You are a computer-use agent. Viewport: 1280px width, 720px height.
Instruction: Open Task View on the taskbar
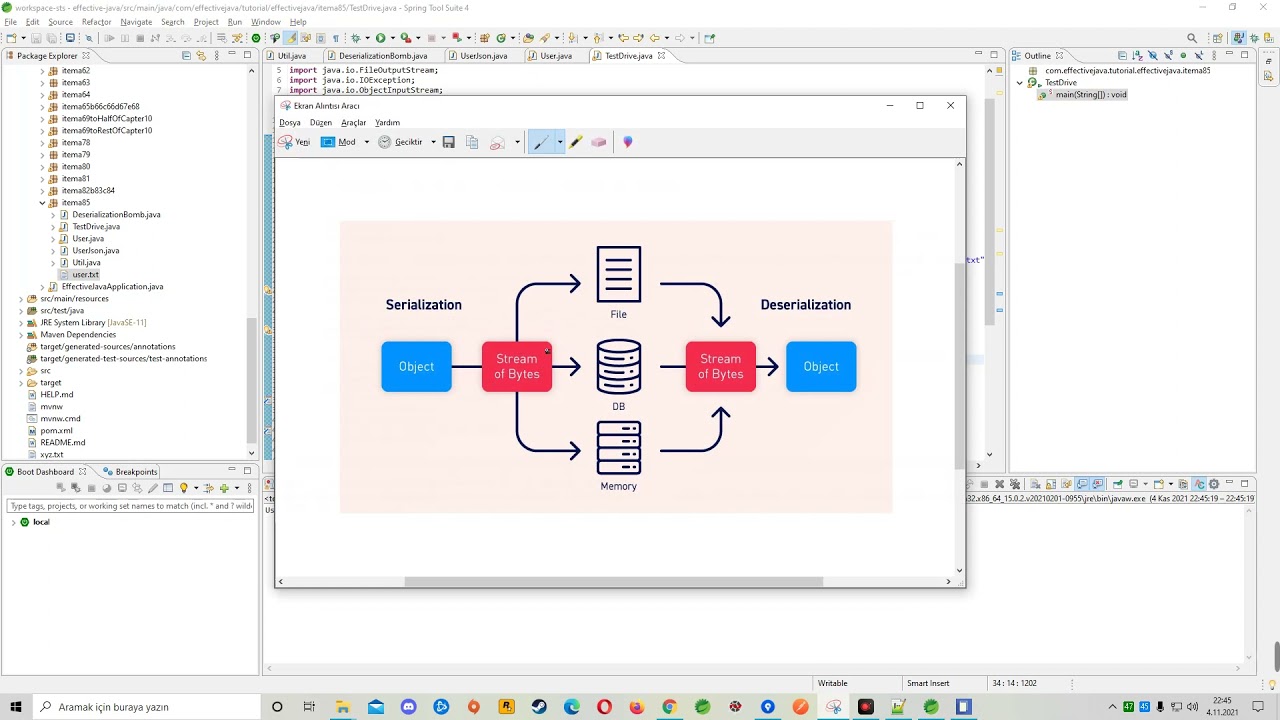[309, 707]
